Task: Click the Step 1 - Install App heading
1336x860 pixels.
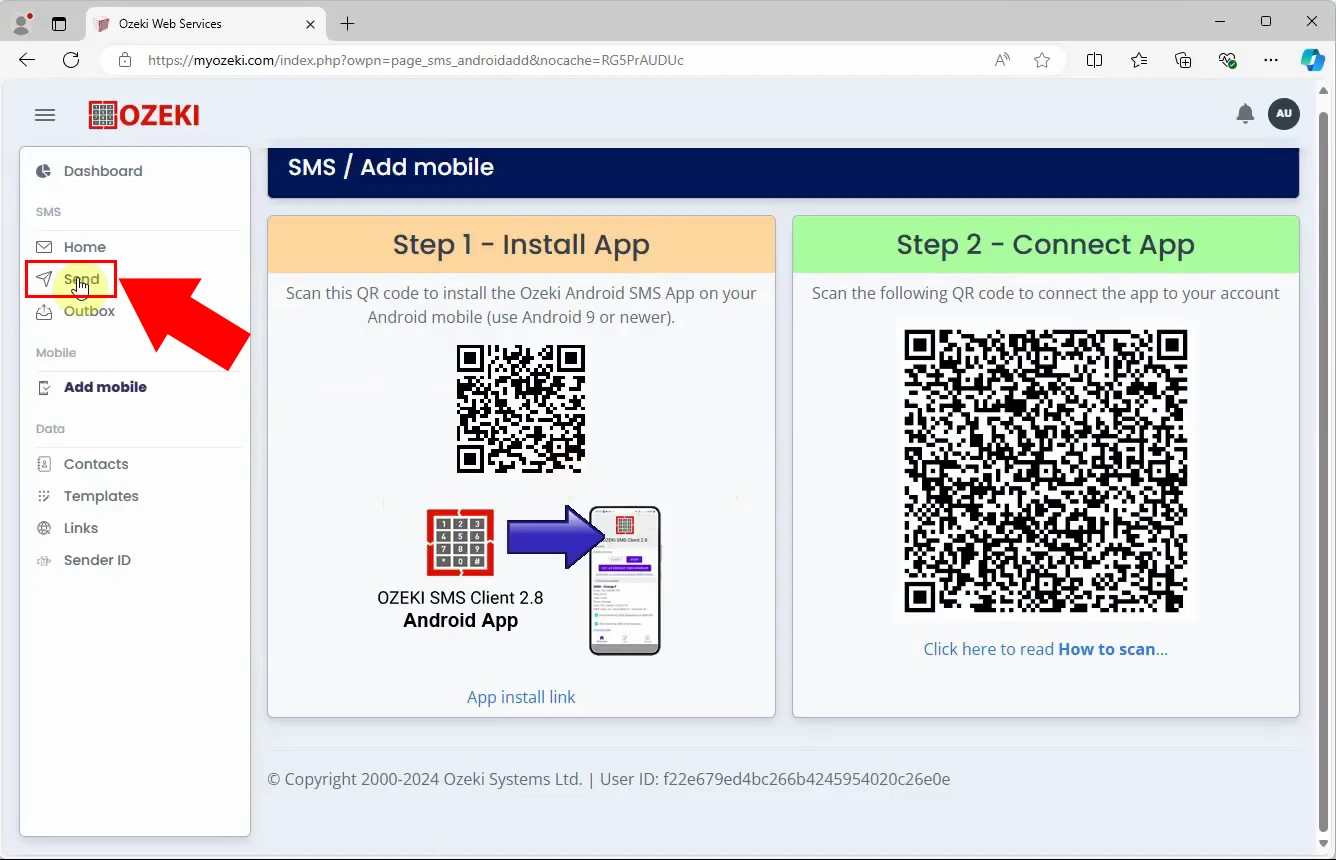Action: pyautogui.click(x=521, y=245)
